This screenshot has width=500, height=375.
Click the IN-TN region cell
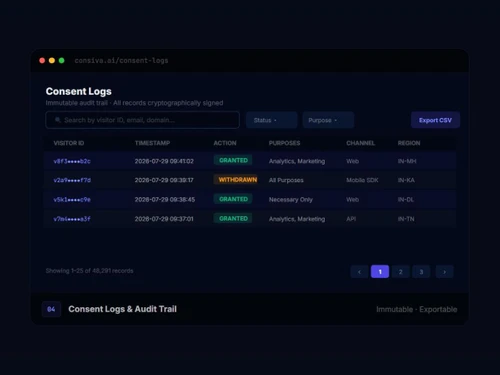406,219
